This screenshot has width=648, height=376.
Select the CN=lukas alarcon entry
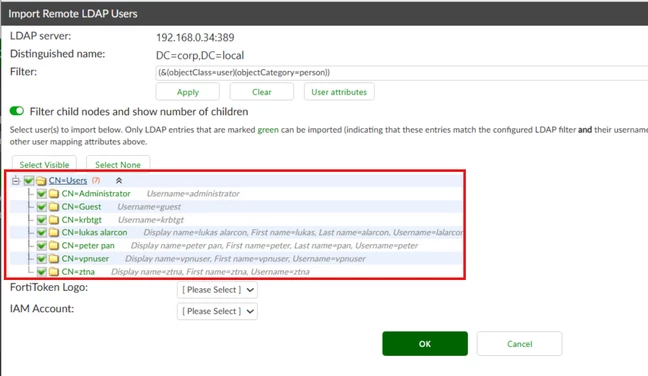click(94, 233)
